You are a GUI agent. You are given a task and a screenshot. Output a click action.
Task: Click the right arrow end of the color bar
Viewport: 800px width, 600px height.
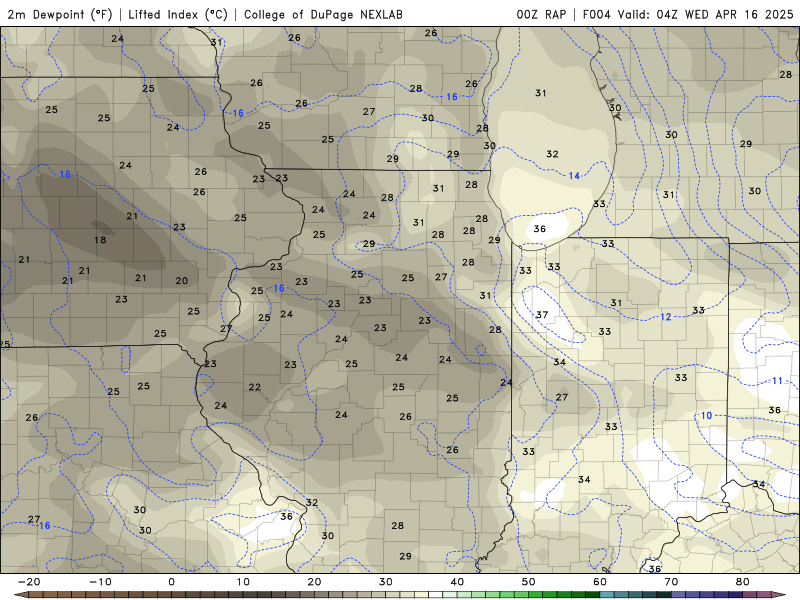tap(779, 595)
